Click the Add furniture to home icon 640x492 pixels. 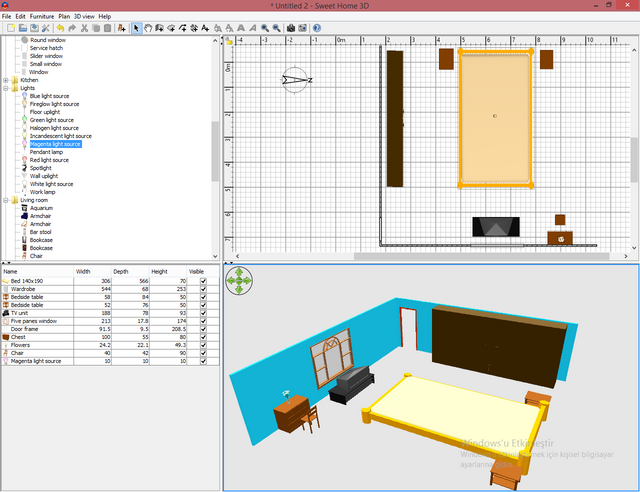coord(121,29)
